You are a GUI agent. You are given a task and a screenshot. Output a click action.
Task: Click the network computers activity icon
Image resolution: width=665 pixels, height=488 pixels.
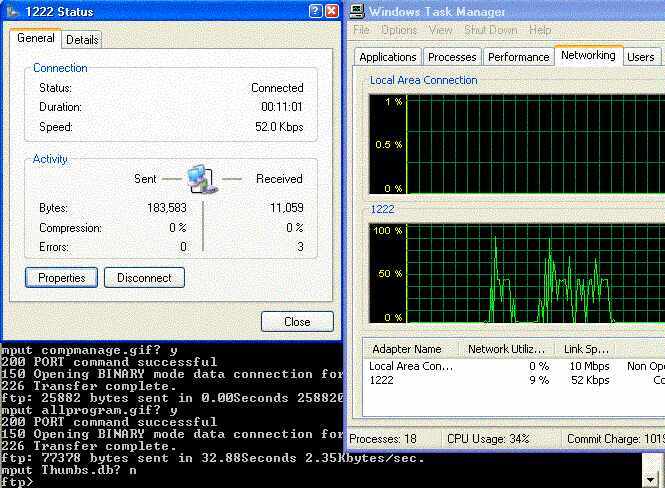click(202, 179)
